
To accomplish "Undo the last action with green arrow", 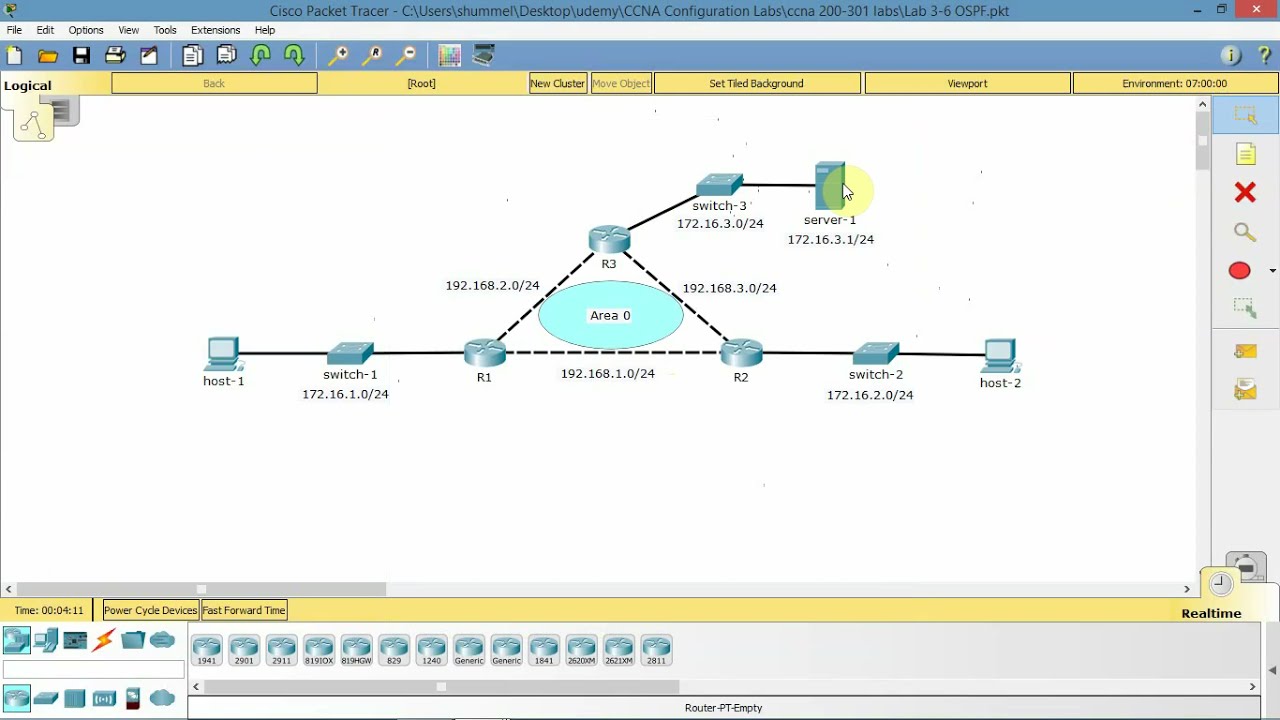I will point(260,56).
